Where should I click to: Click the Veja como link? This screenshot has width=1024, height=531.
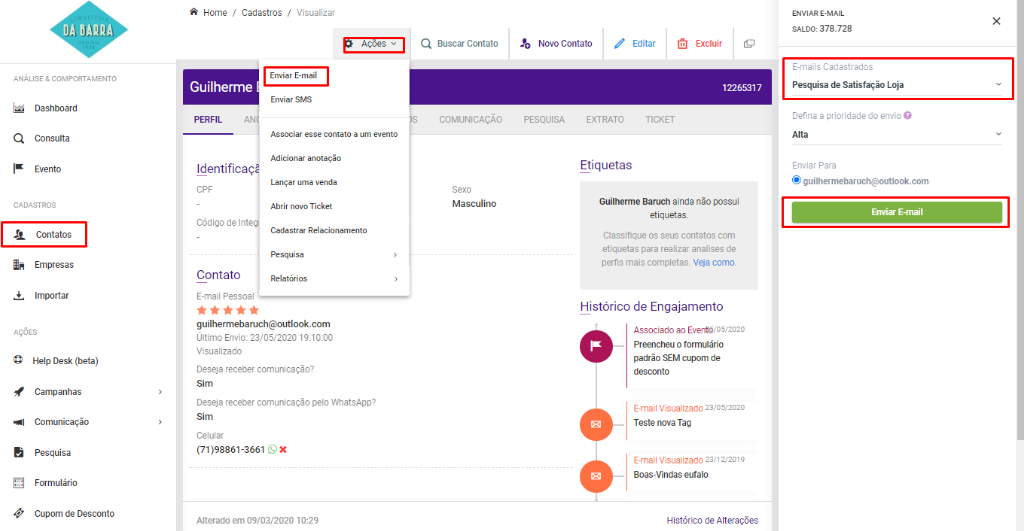click(x=714, y=262)
